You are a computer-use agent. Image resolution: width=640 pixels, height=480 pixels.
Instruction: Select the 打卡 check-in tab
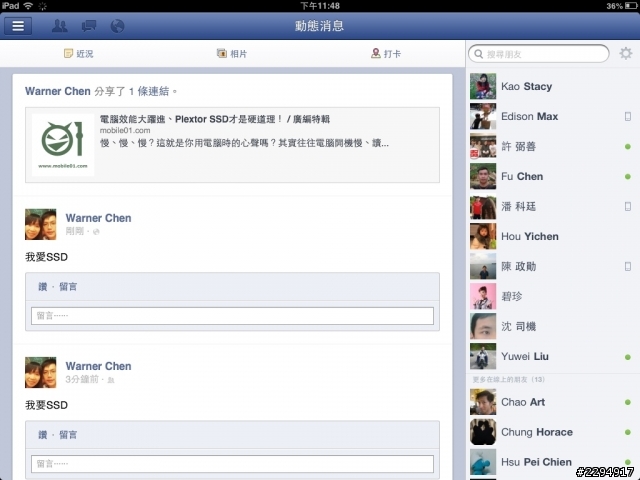tap(386, 53)
